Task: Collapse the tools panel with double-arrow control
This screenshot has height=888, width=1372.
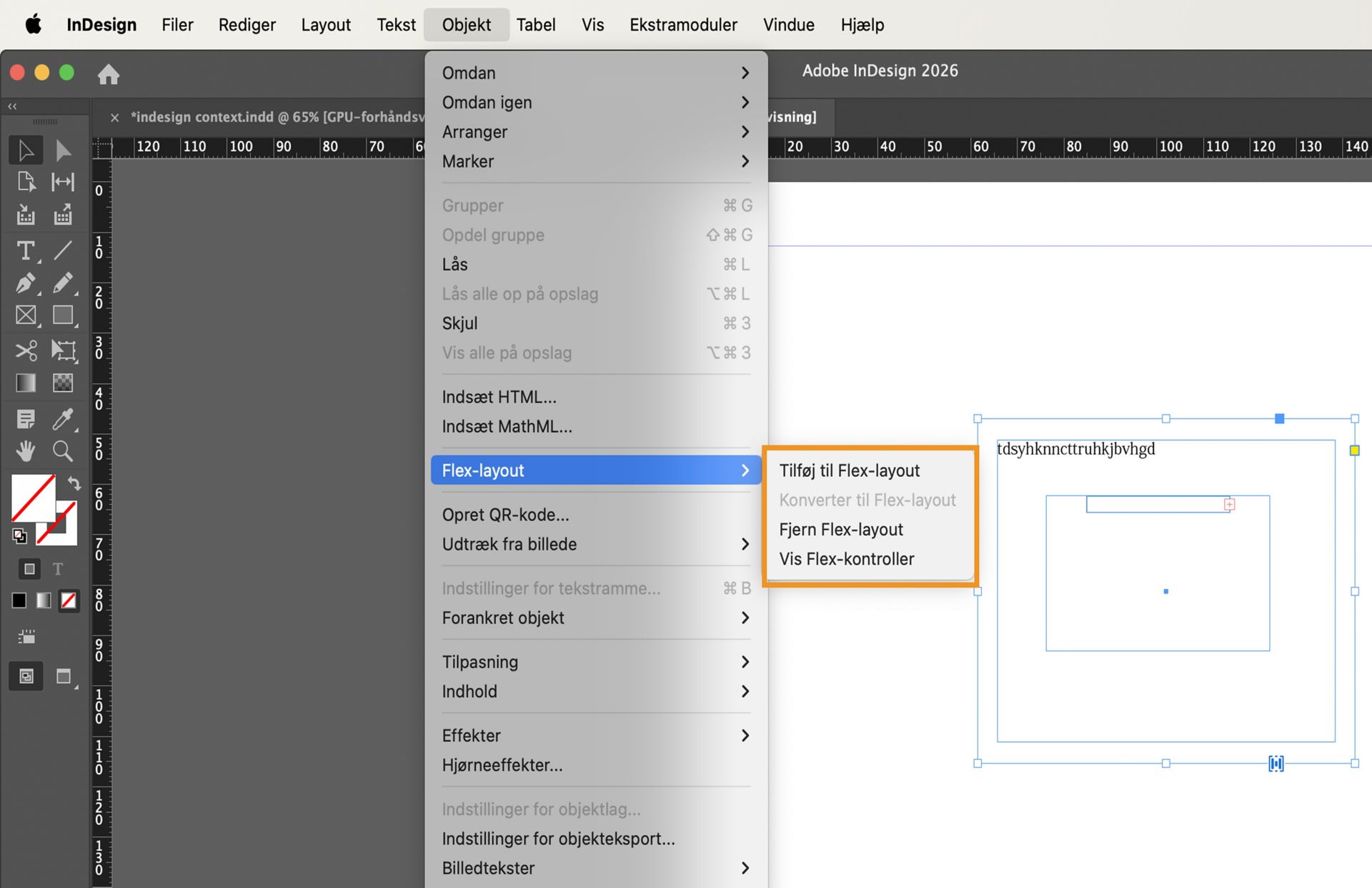Action: pos(11,106)
